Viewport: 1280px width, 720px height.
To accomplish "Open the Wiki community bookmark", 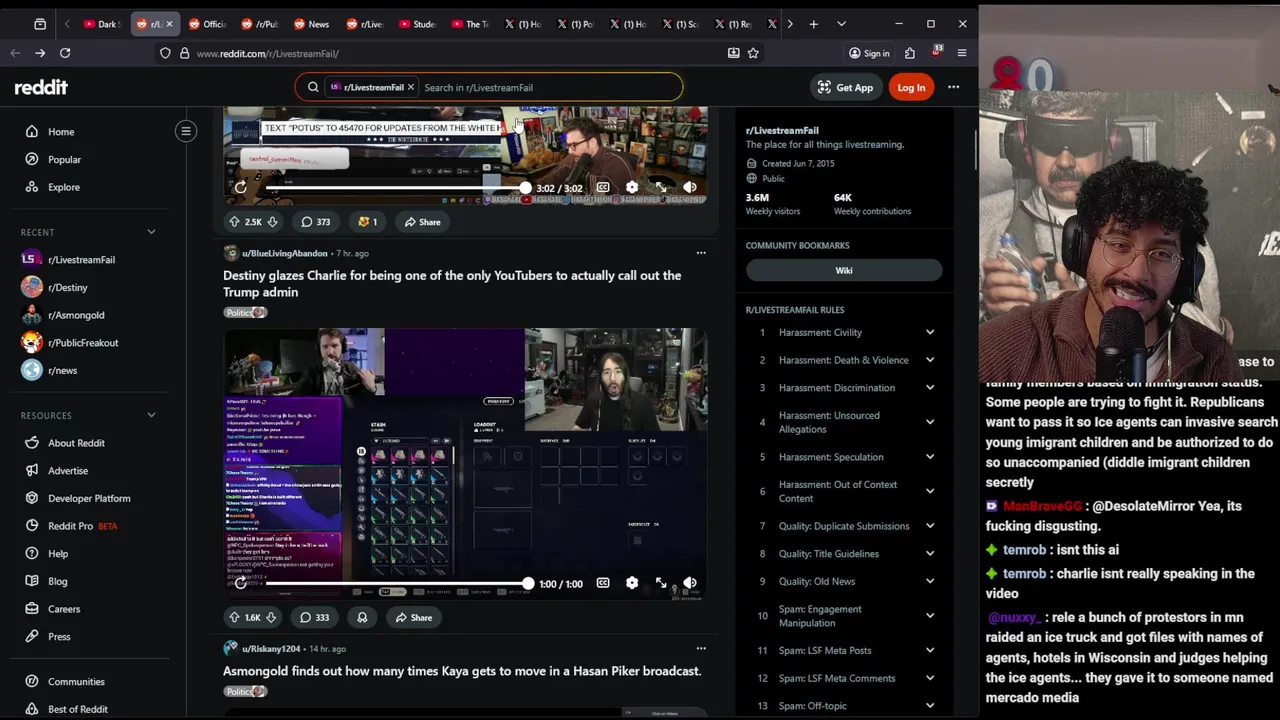I will tap(844, 271).
